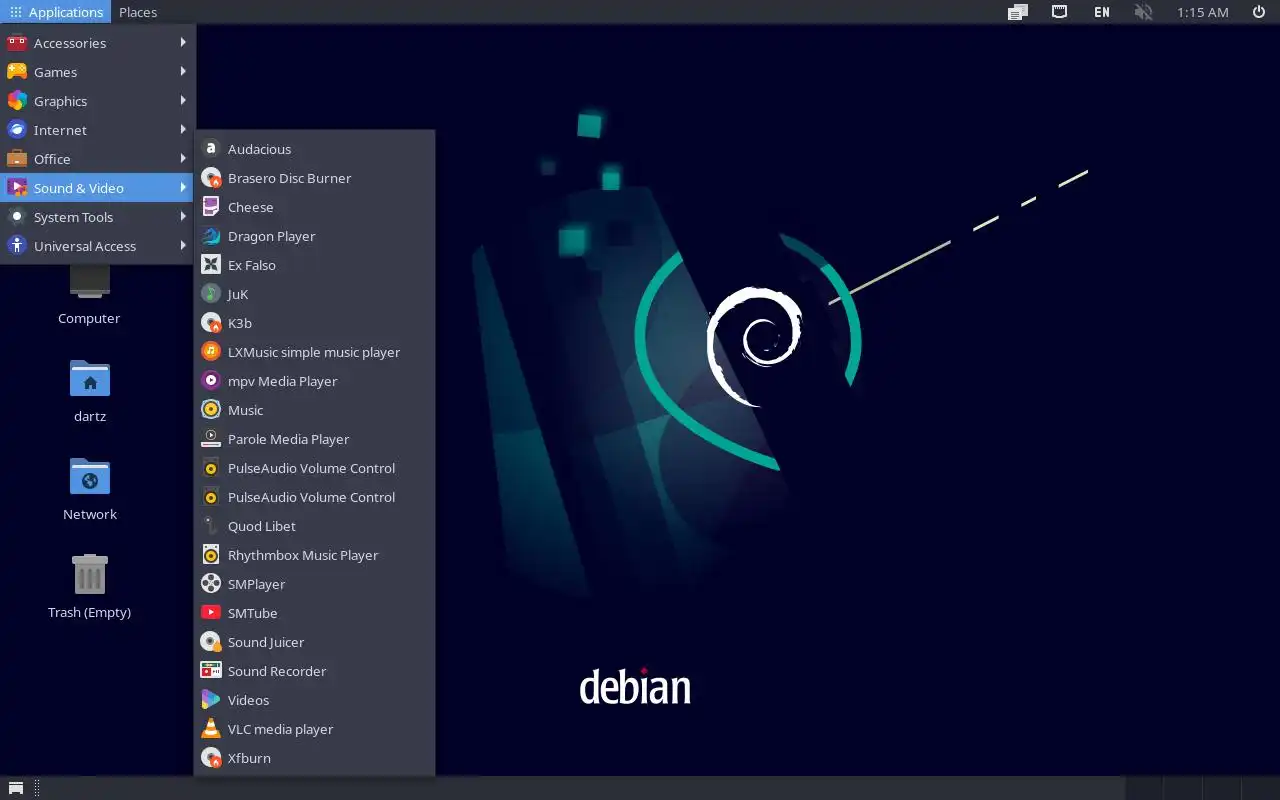Start Cheese webcam app icon
This screenshot has width=1280, height=800.
tap(211, 207)
